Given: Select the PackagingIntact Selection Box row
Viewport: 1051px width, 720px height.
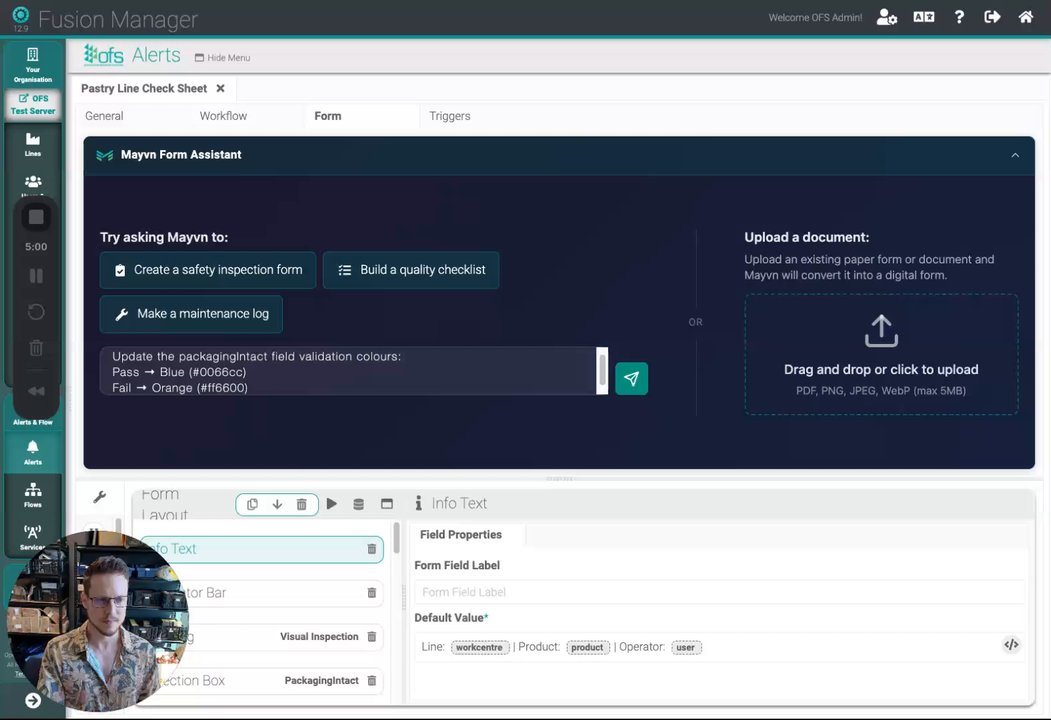Looking at the screenshot, I should coord(261,680).
